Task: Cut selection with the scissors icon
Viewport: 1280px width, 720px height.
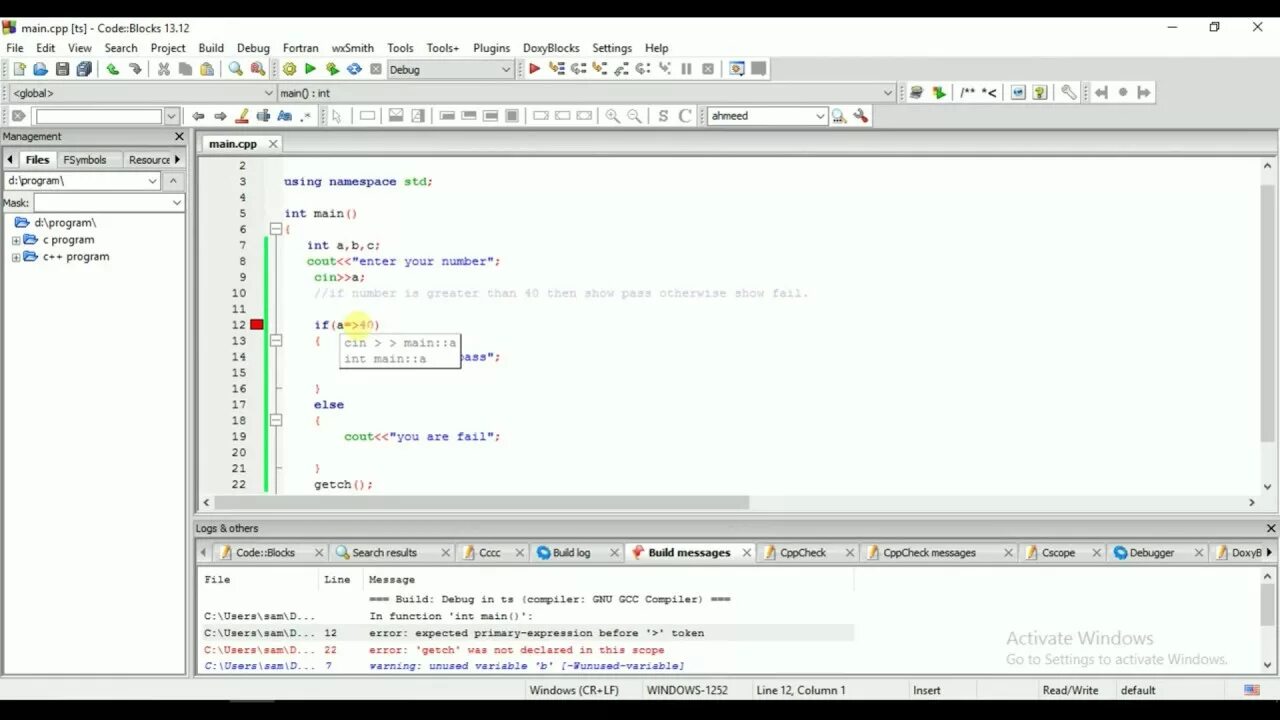Action: coord(163,69)
